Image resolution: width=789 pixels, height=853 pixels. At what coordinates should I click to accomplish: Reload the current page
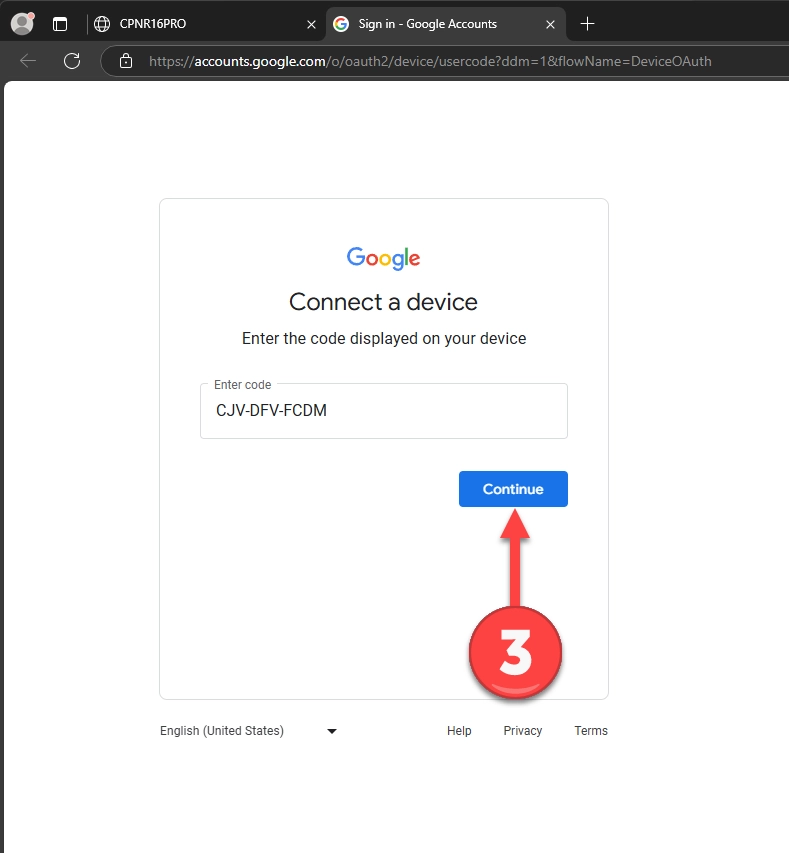tap(72, 61)
